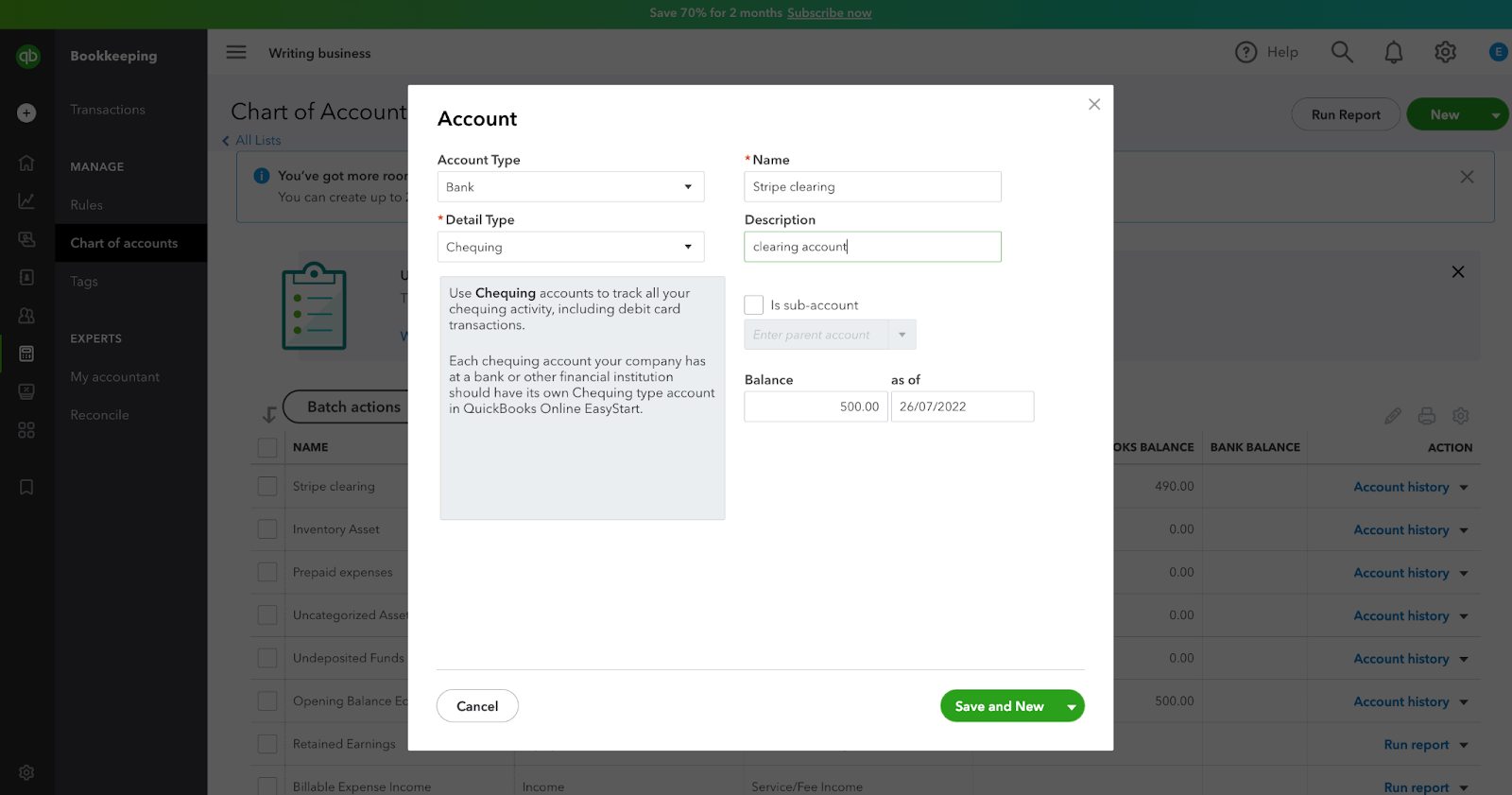Image resolution: width=1512 pixels, height=795 pixels.
Task: Open Reconcile in the sidebar menu
Action: coord(99,415)
